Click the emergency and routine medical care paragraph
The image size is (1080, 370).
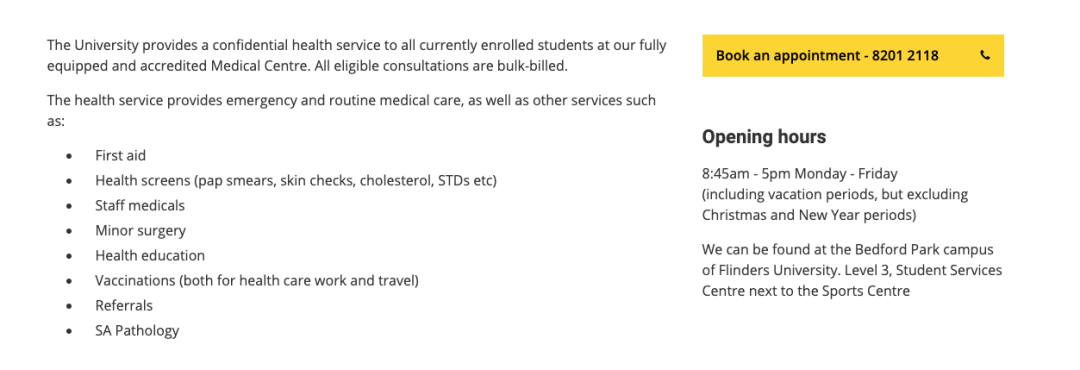point(351,111)
